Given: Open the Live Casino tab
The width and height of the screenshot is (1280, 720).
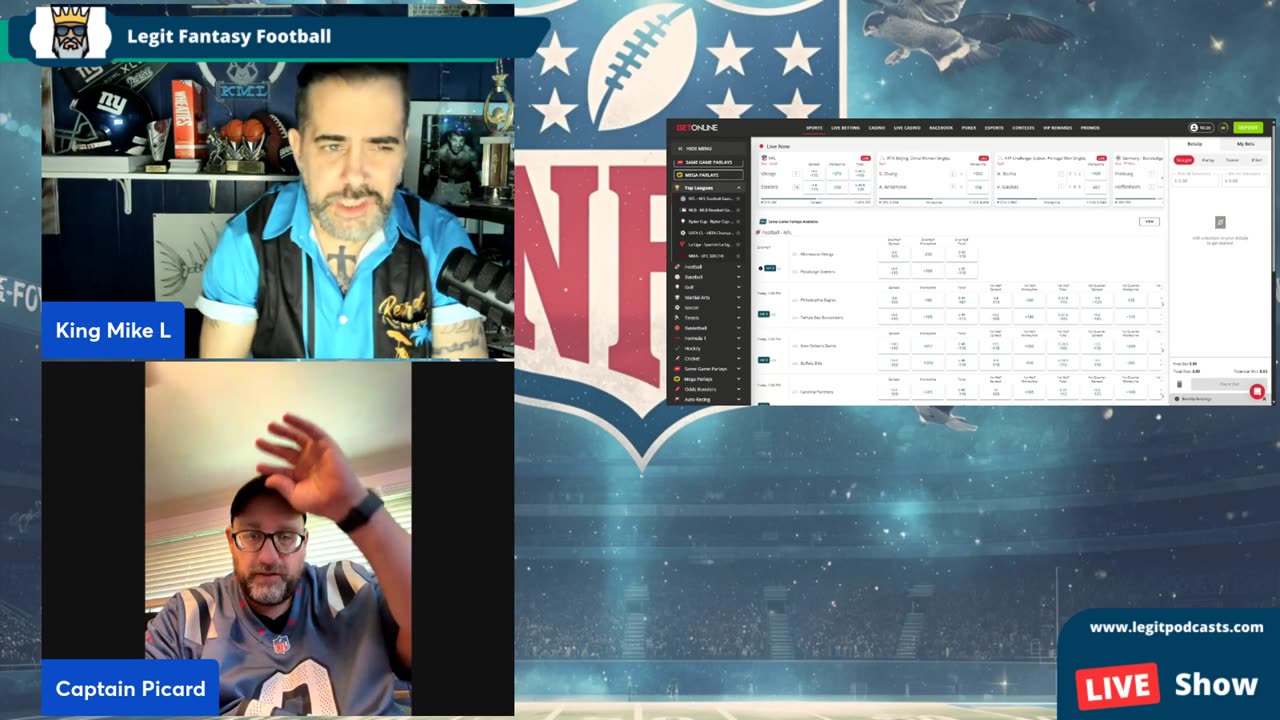Looking at the screenshot, I should click(x=907, y=128).
